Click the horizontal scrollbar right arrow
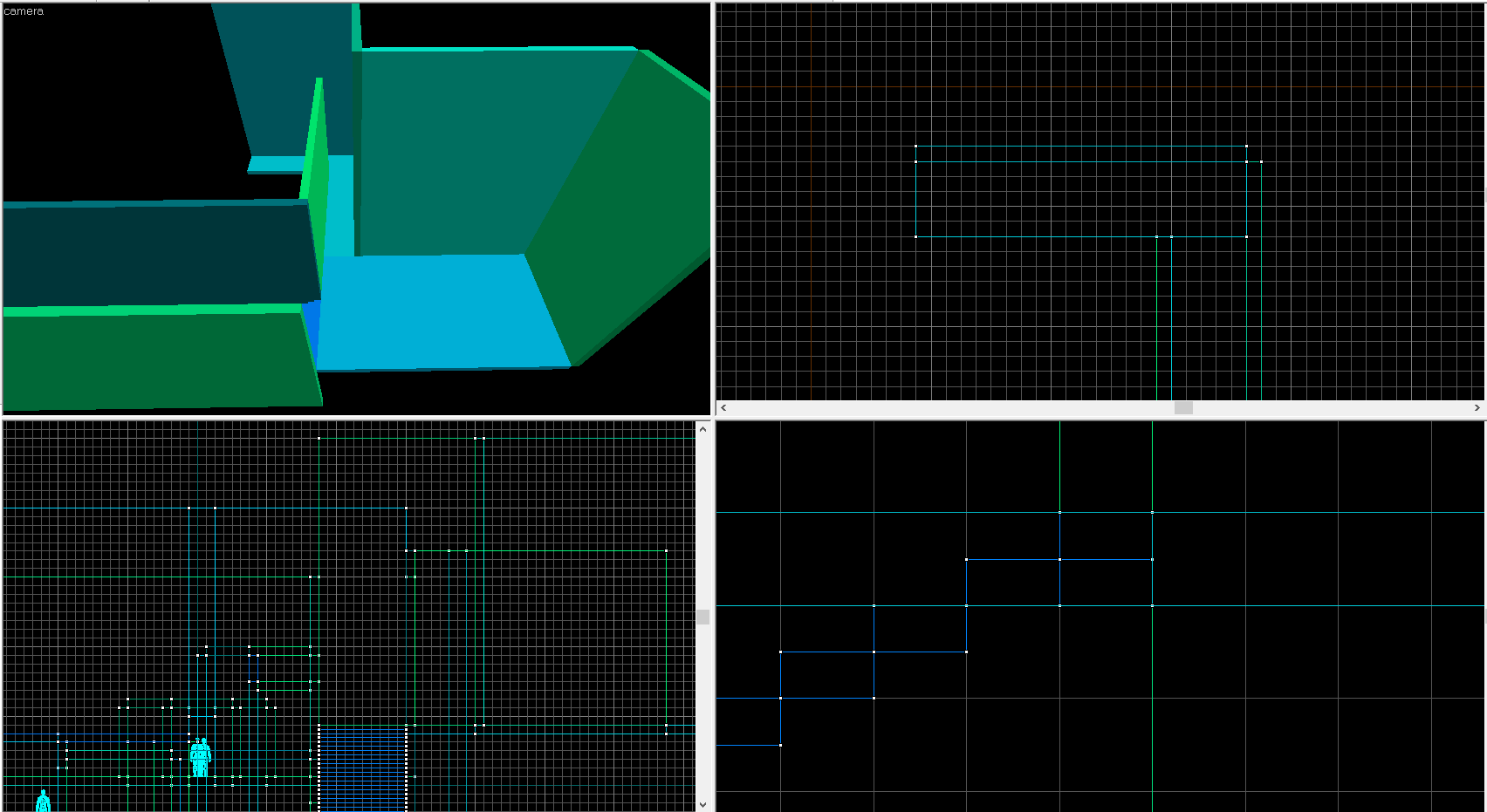Viewport: 1487px width, 812px height. click(1477, 408)
